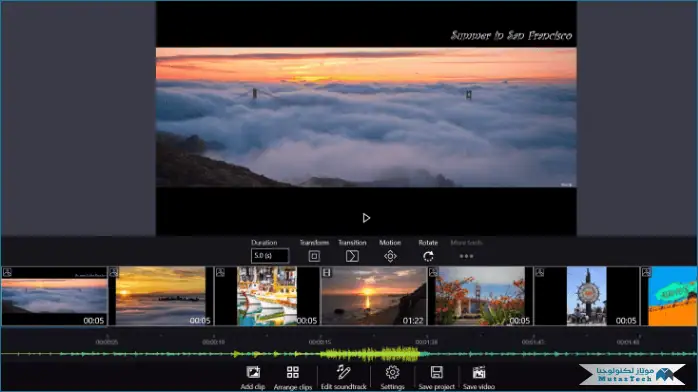Click the video type icon on 01:22 clip

click(x=327, y=272)
